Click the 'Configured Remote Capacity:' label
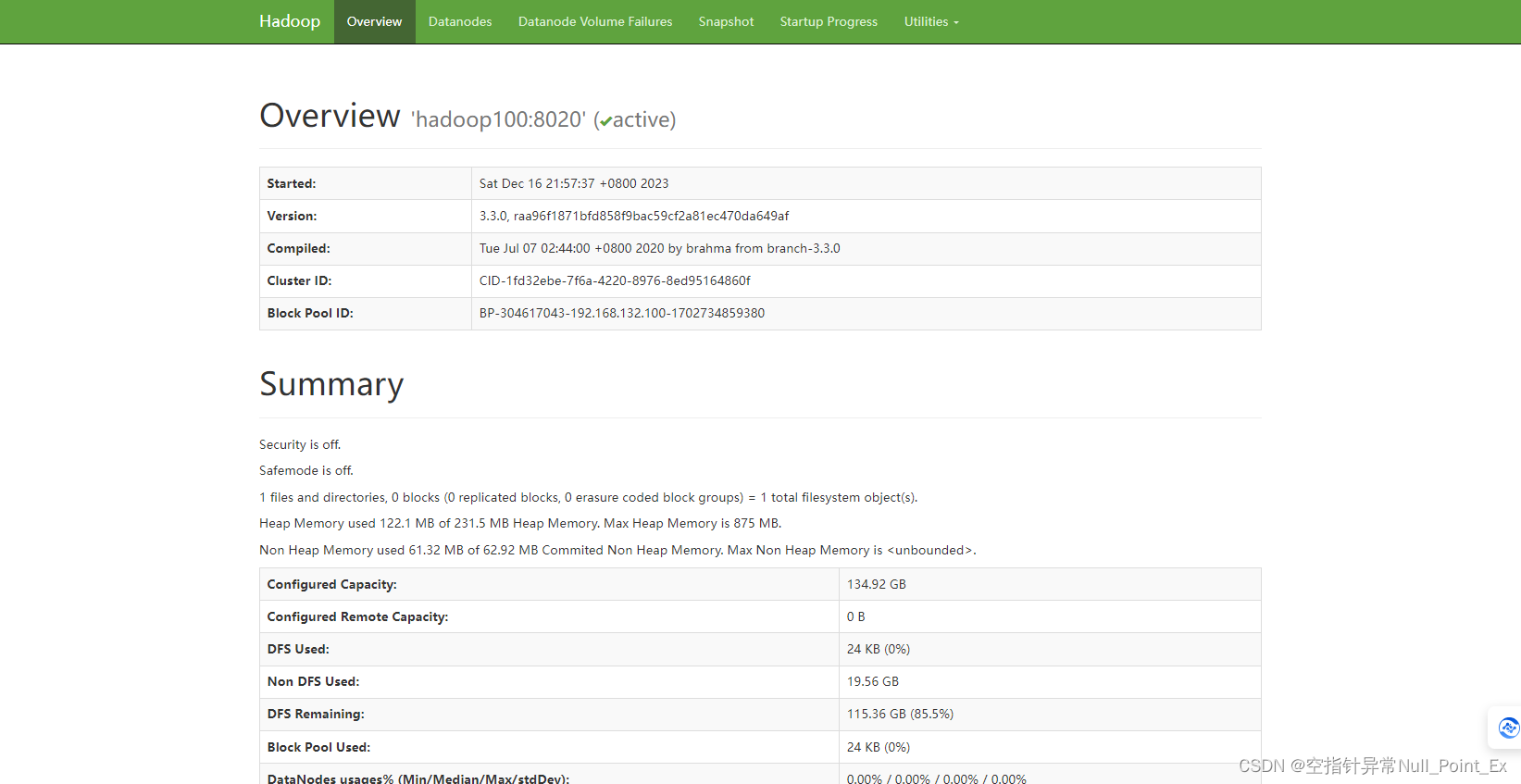The width and height of the screenshot is (1521, 784). 358,616
